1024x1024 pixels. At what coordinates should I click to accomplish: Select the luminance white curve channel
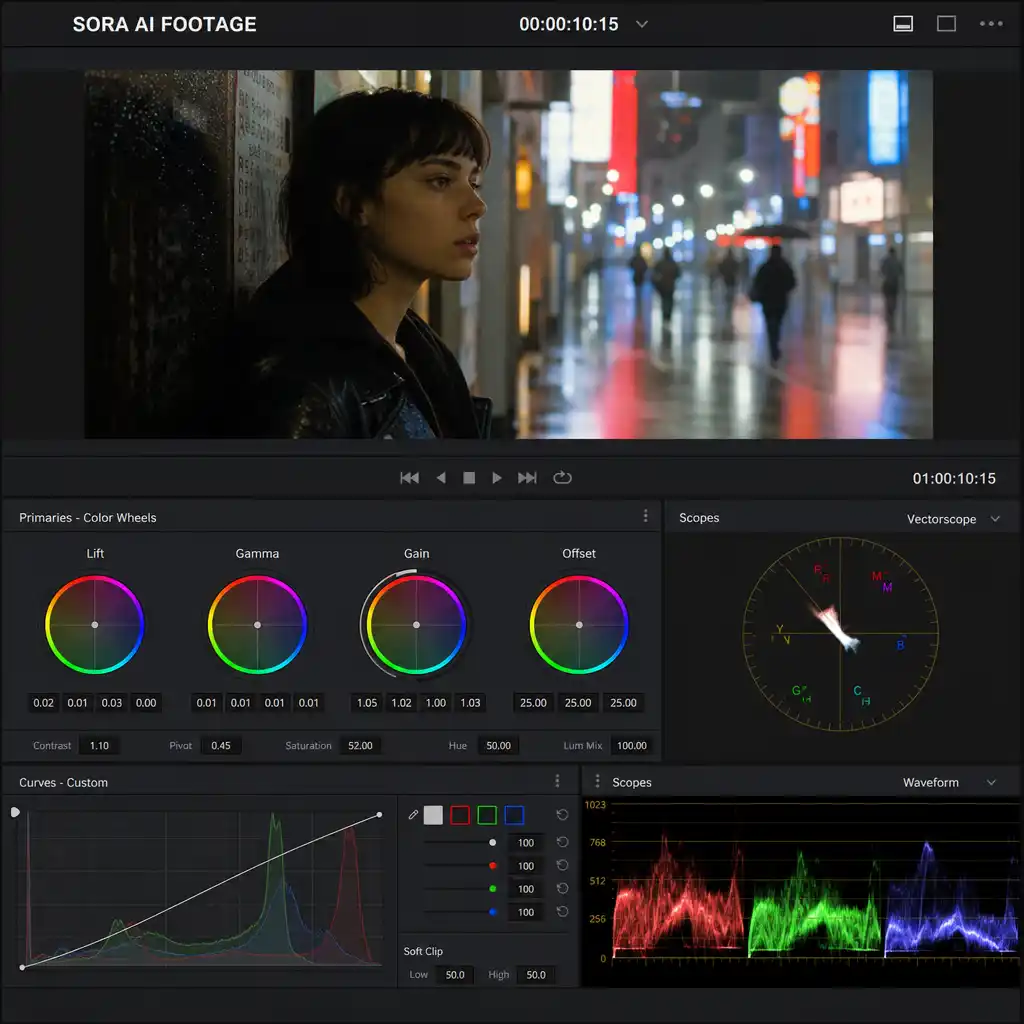coord(433,814)
